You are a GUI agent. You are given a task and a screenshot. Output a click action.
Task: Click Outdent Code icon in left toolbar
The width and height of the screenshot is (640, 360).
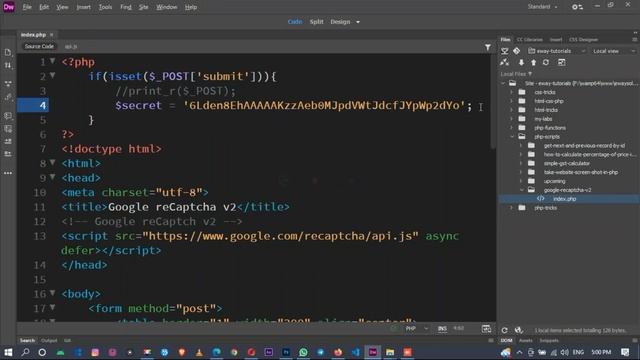pos(8,154)
